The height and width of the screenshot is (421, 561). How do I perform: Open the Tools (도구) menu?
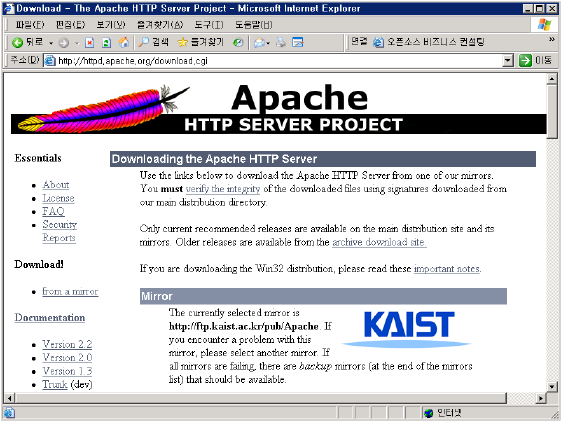pos(209,25)
